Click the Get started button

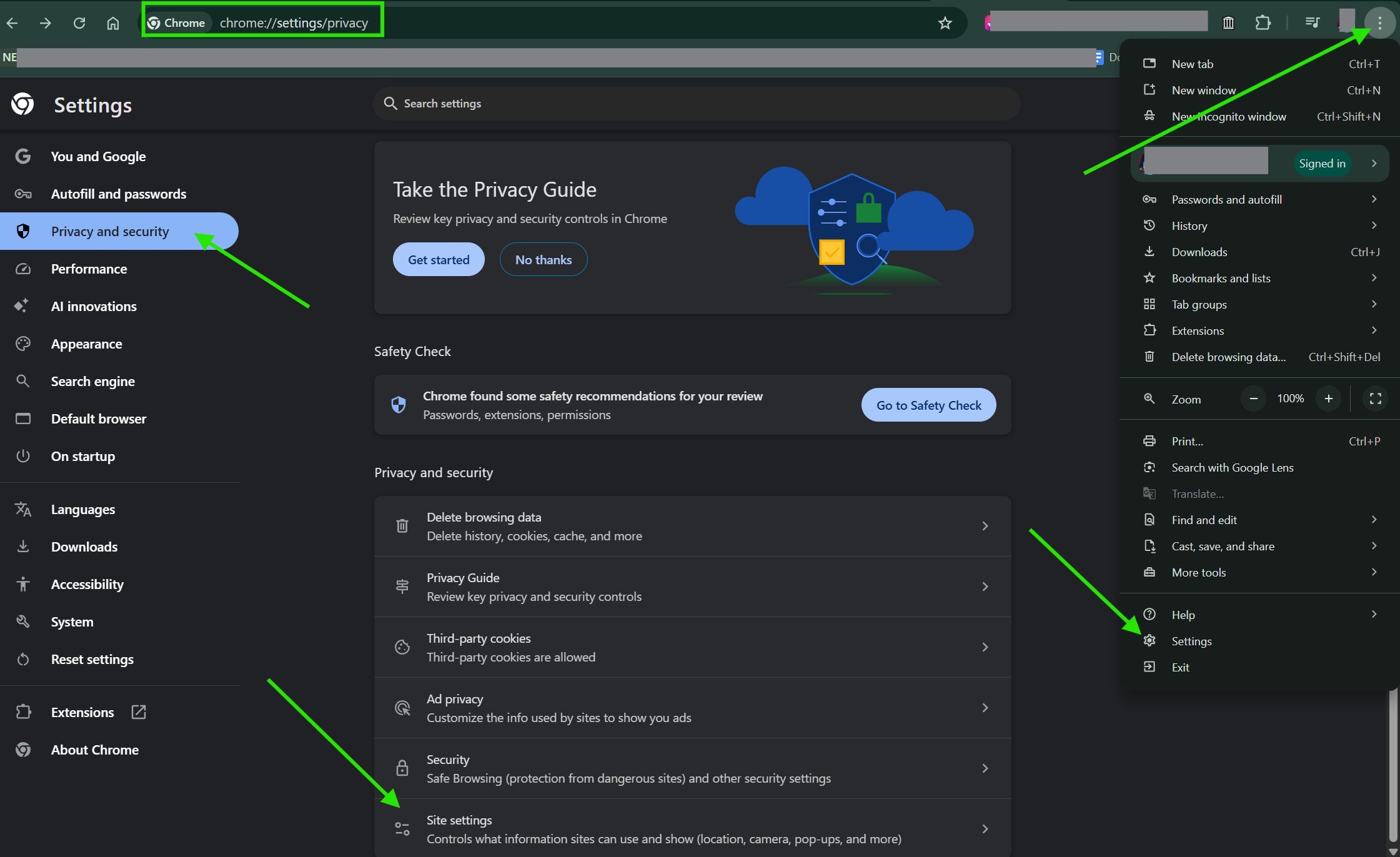click(x=439, y=259)
